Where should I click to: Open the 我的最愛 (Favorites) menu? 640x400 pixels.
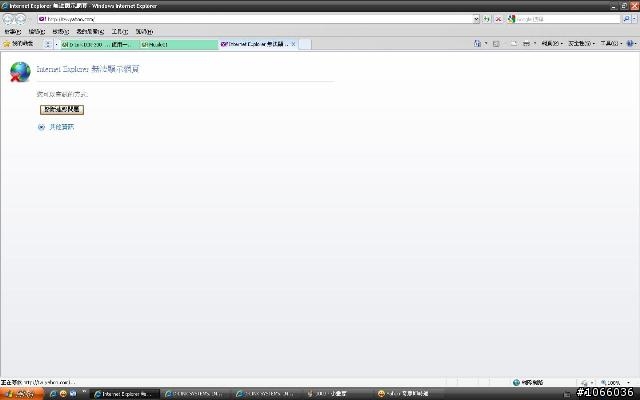pyautogui.click(x=90, y=31)
